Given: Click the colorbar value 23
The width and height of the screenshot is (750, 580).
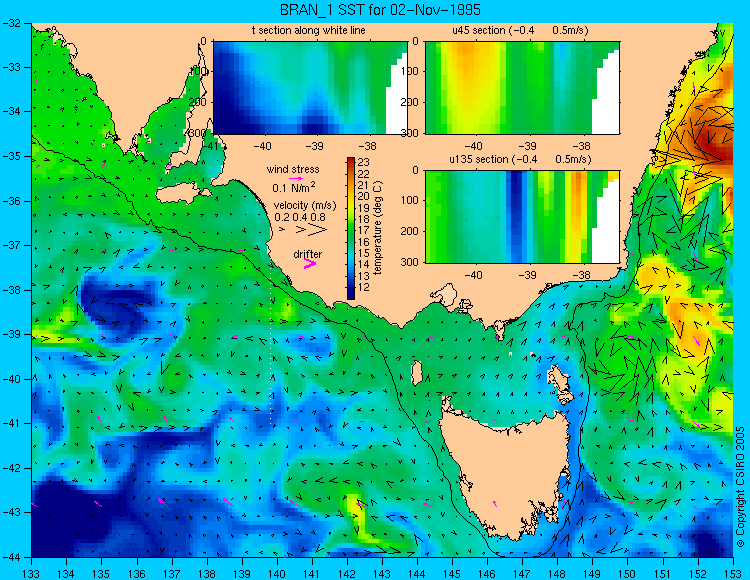Looking at the screenshot, I should [363, 163].
